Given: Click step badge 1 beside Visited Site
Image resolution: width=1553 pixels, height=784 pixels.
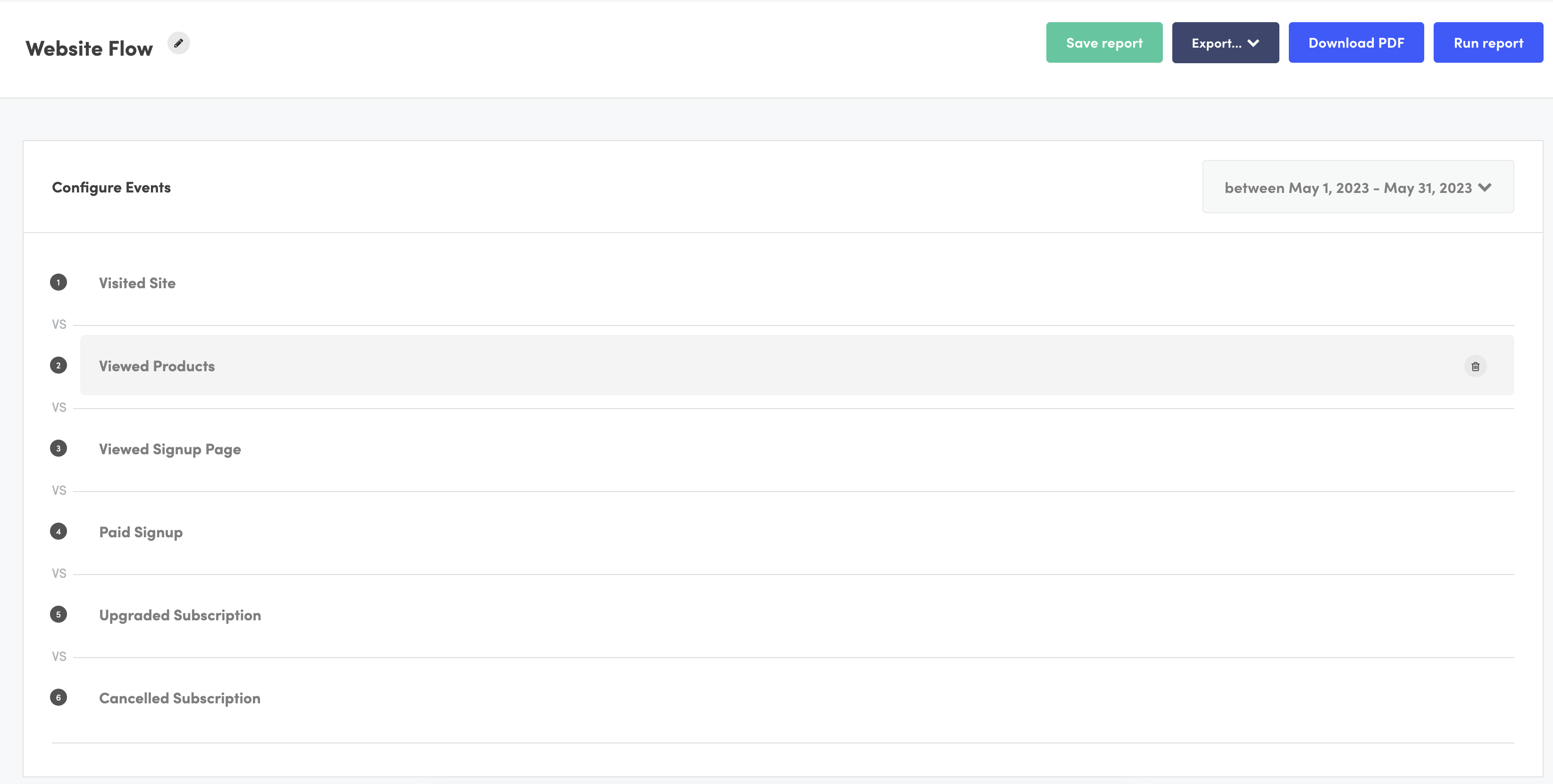Looking at the screenshot, I should click(x=58, y=282).
